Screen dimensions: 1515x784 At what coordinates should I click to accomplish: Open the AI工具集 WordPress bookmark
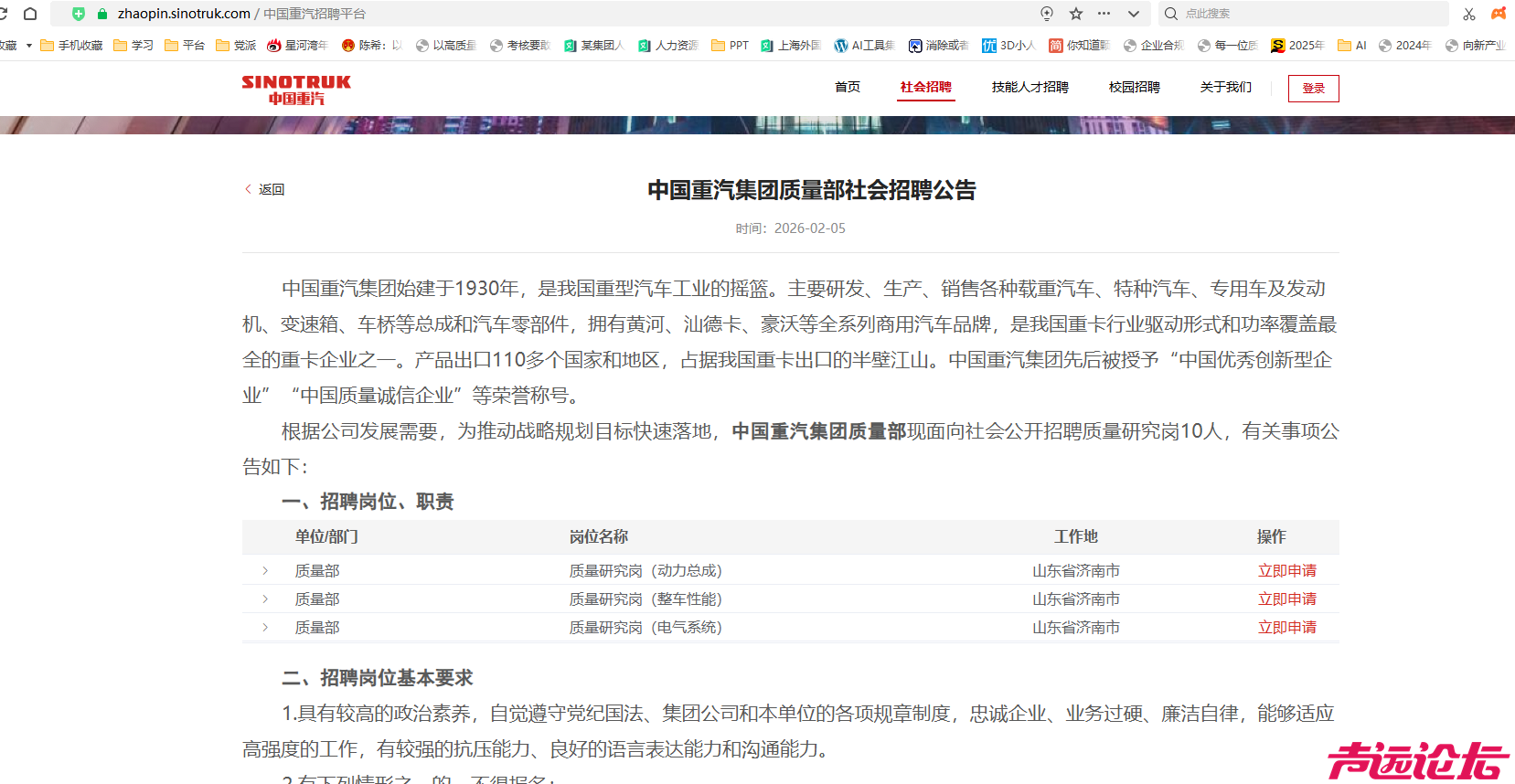[x=865, y=45]
